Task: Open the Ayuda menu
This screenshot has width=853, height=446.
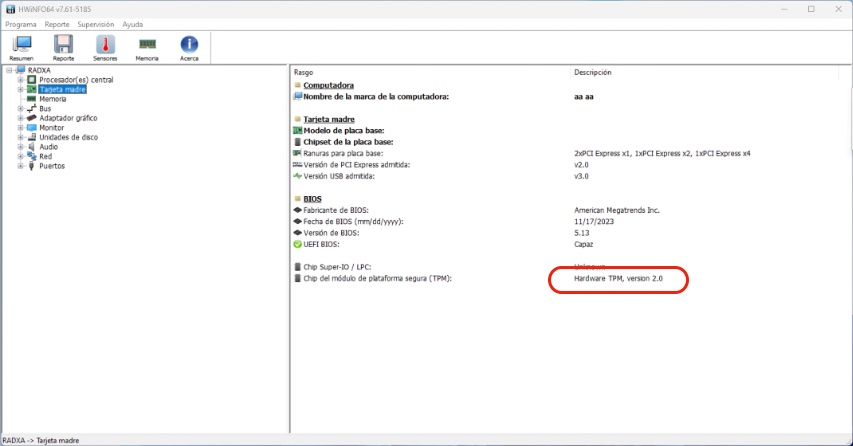Action: [133, 24]
